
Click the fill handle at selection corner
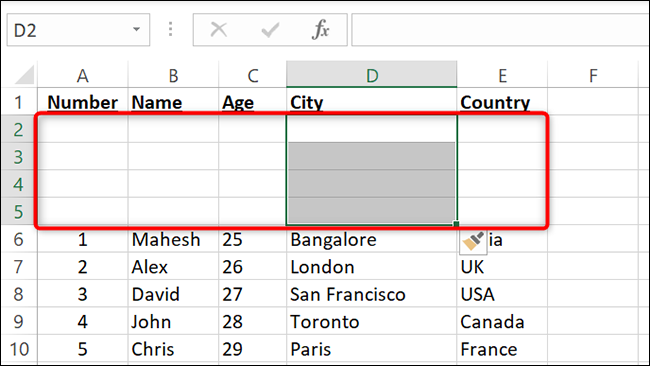coord(456,224)
